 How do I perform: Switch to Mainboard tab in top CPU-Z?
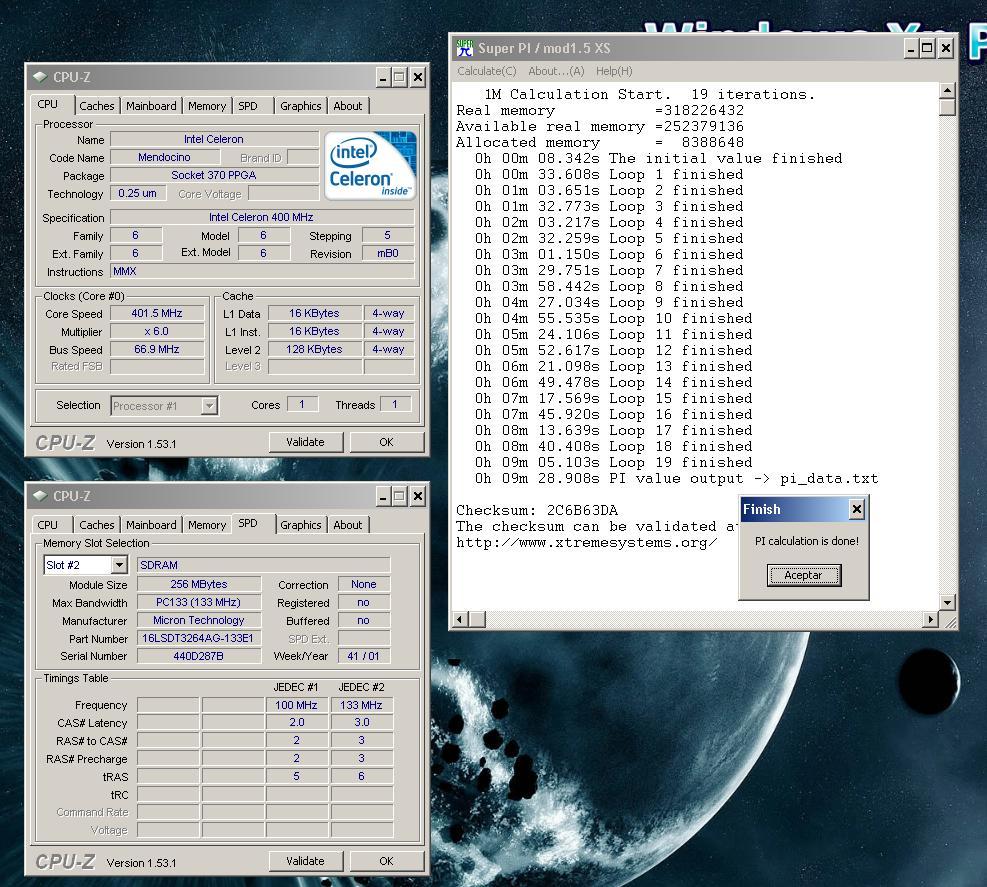point(151,106)
